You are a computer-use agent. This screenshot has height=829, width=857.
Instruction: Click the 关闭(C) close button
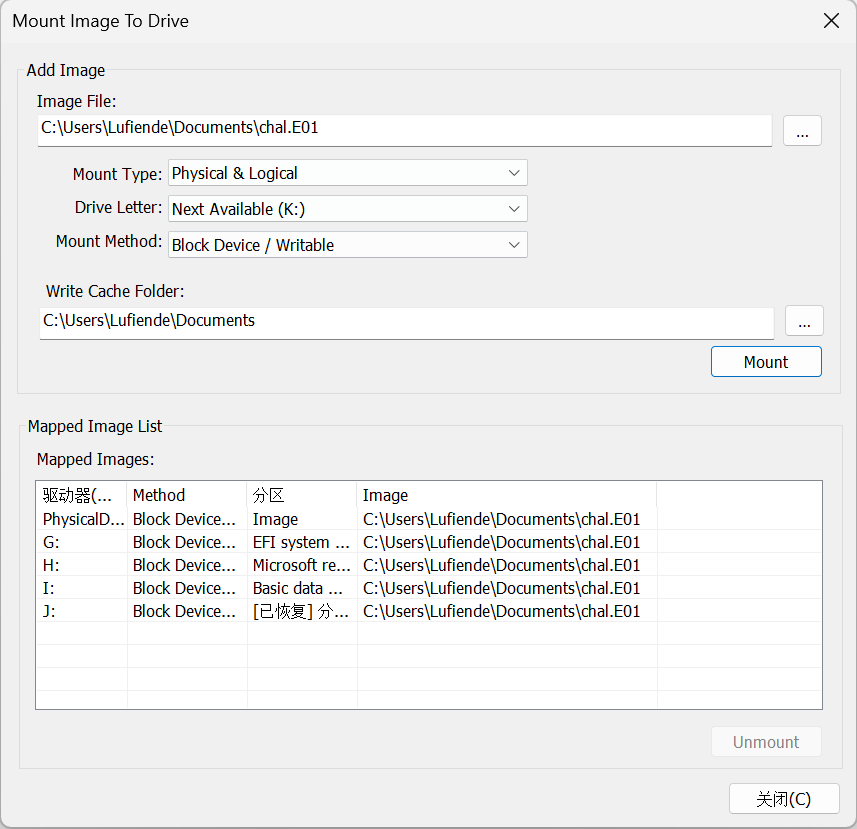coord(784,799)
